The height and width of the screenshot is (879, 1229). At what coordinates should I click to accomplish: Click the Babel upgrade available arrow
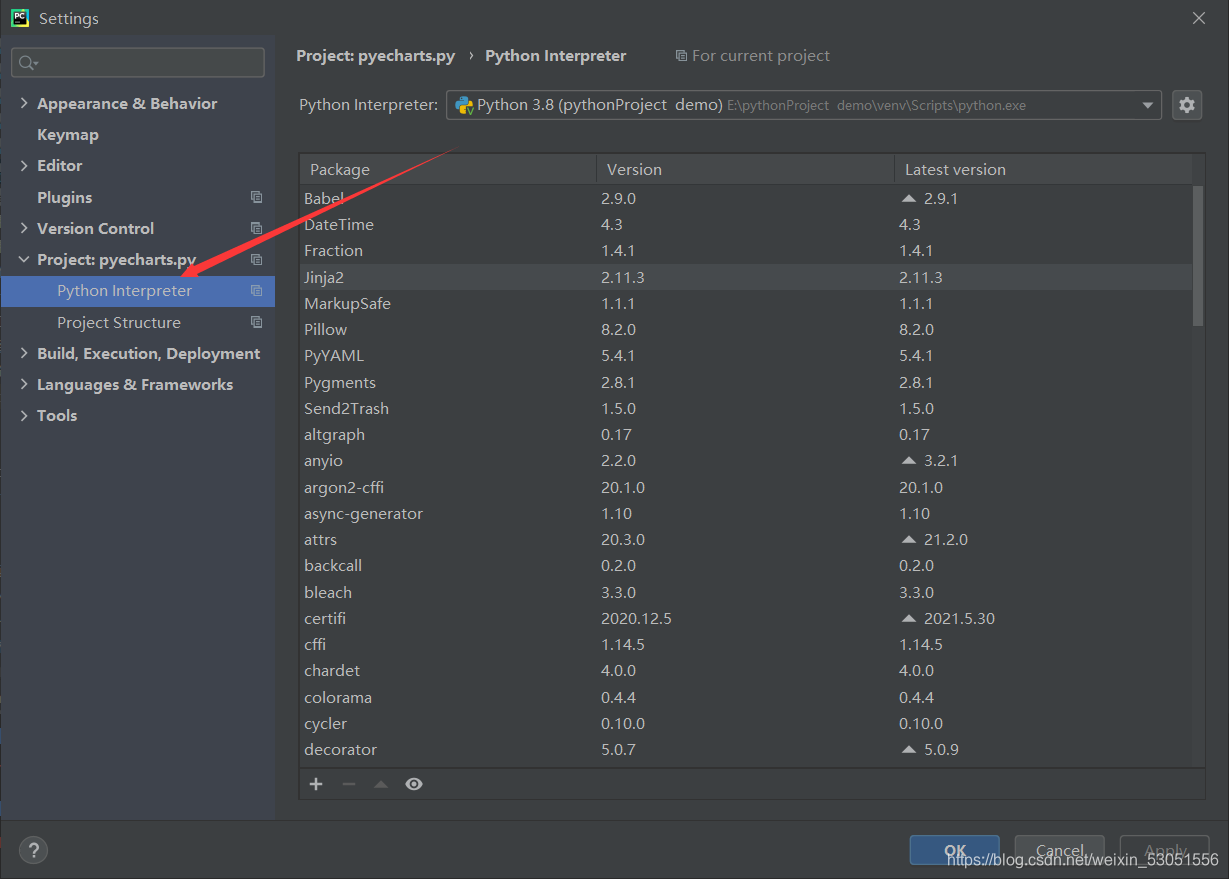908,198
